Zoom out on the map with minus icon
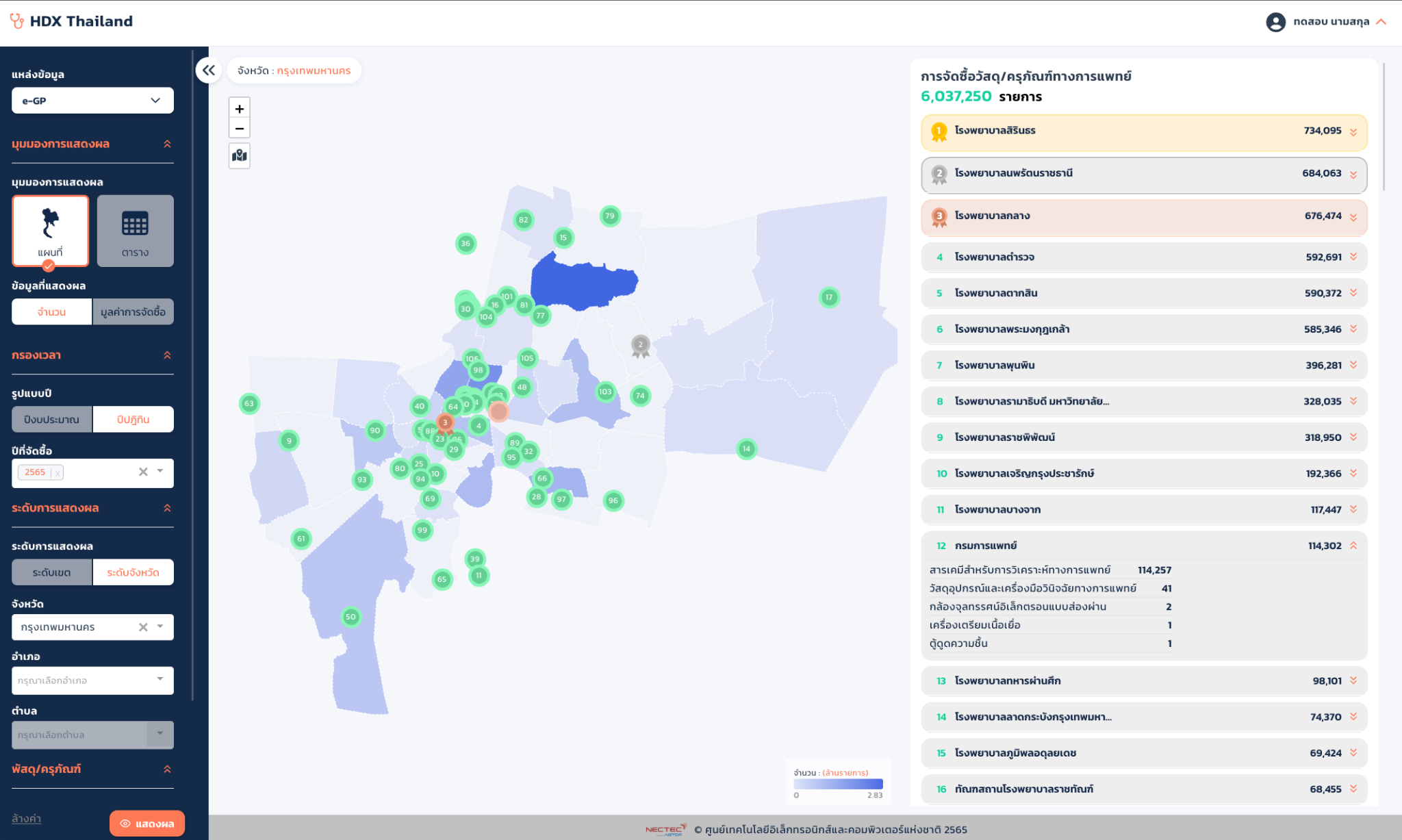 click(x=239, y=128)
